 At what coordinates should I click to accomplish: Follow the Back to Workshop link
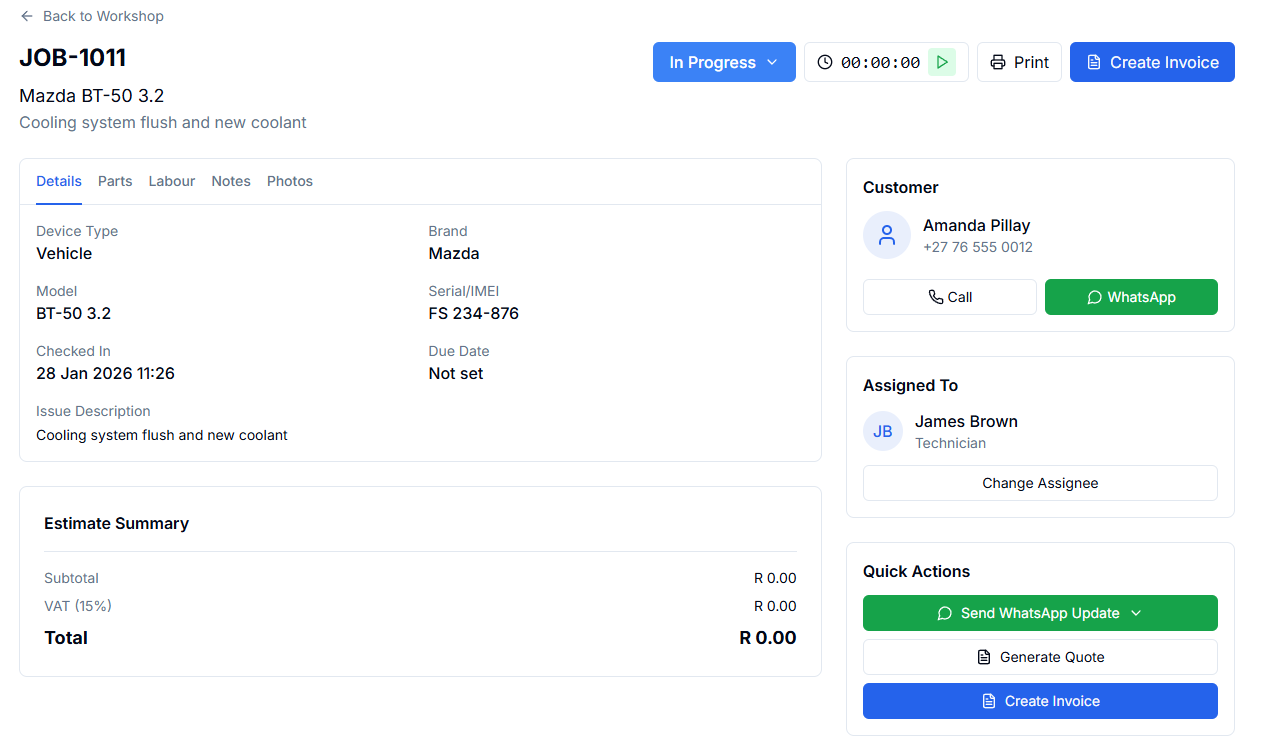click(x=103, y=16)
